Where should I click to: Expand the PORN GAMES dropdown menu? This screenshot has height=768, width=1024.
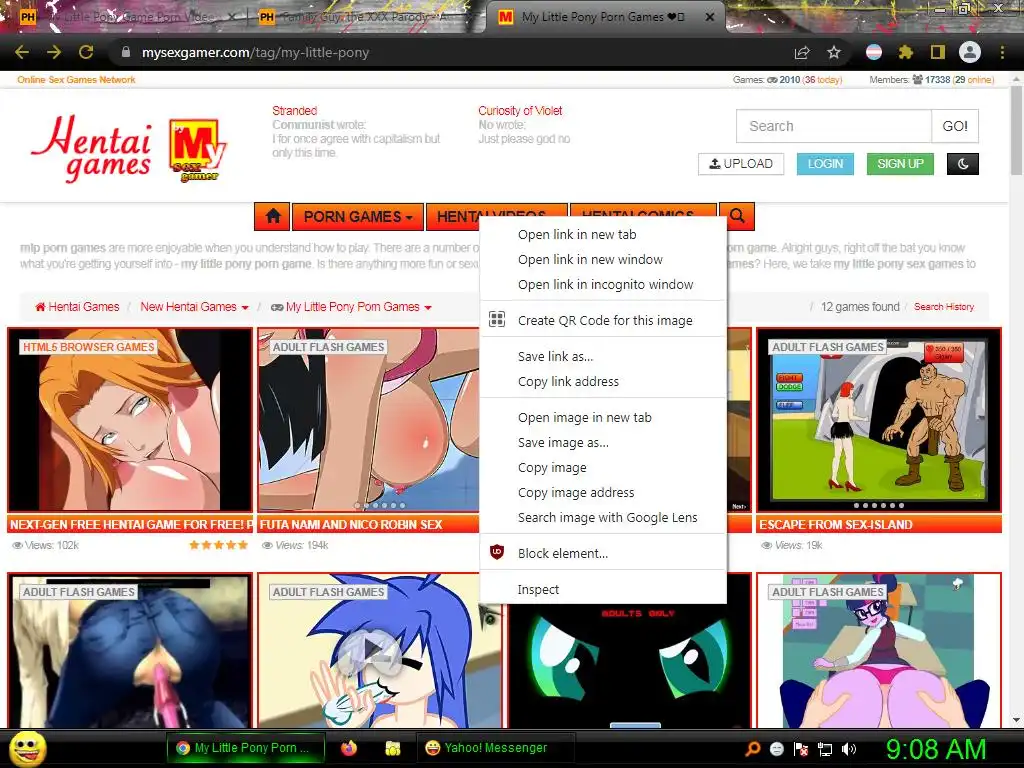358,216
